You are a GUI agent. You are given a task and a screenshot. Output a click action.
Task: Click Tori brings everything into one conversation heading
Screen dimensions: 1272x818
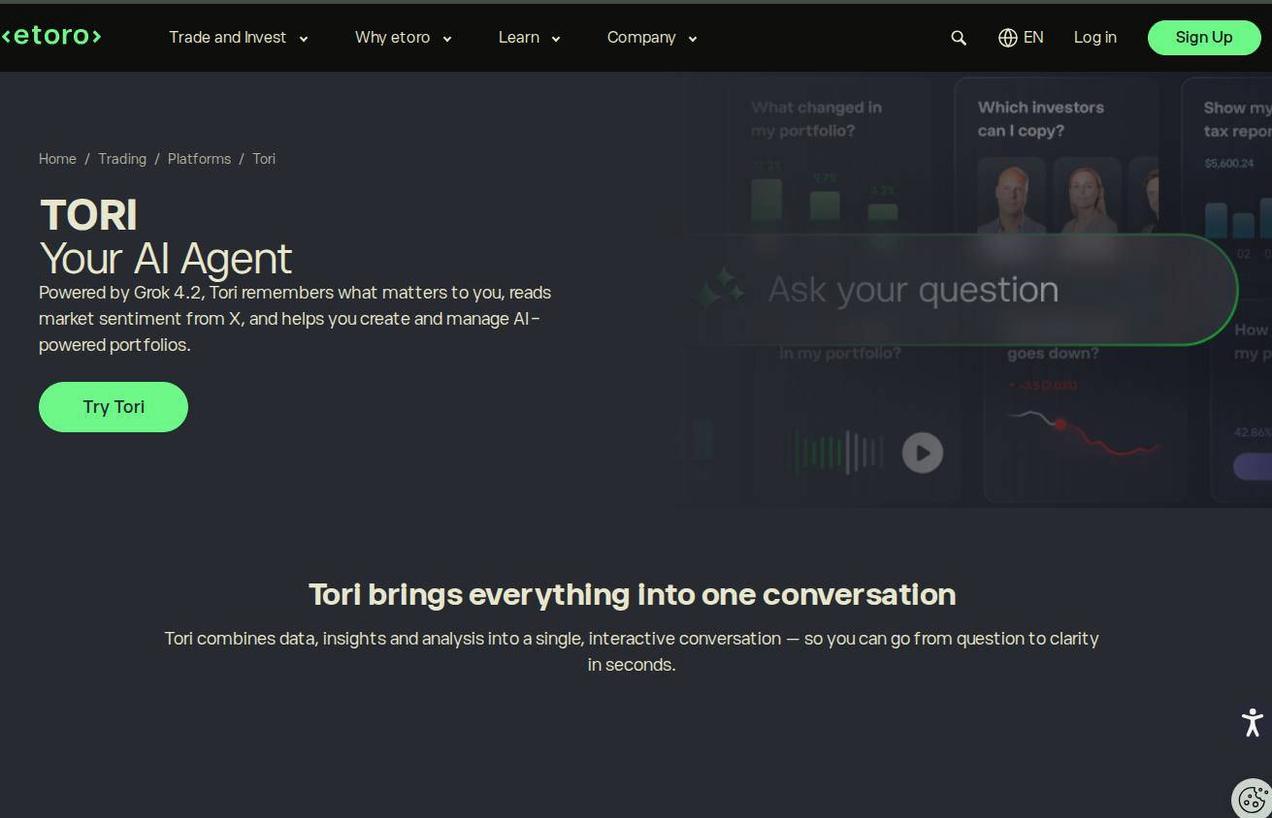click(632, 595)
